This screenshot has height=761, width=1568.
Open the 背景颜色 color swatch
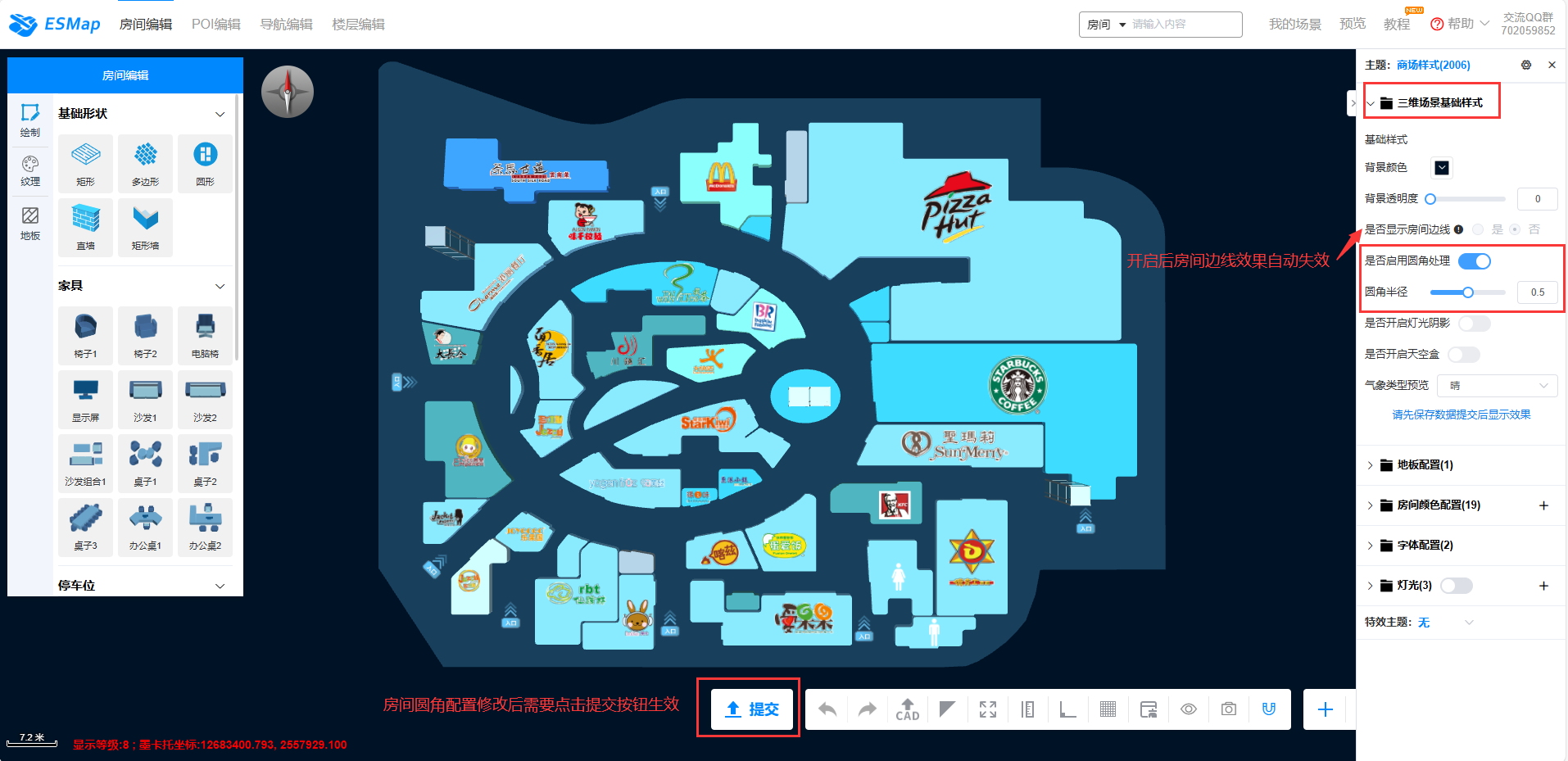[x=1442, y=168]
